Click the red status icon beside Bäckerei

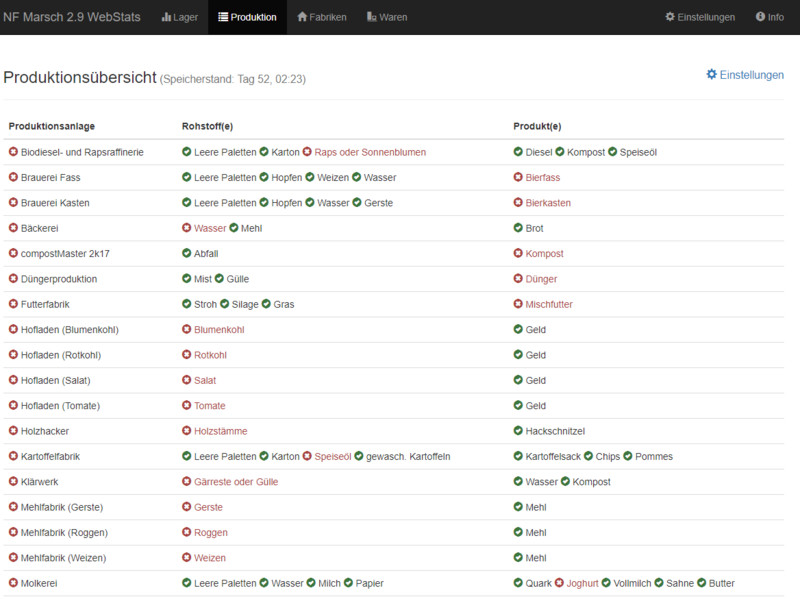coord(13,228)
